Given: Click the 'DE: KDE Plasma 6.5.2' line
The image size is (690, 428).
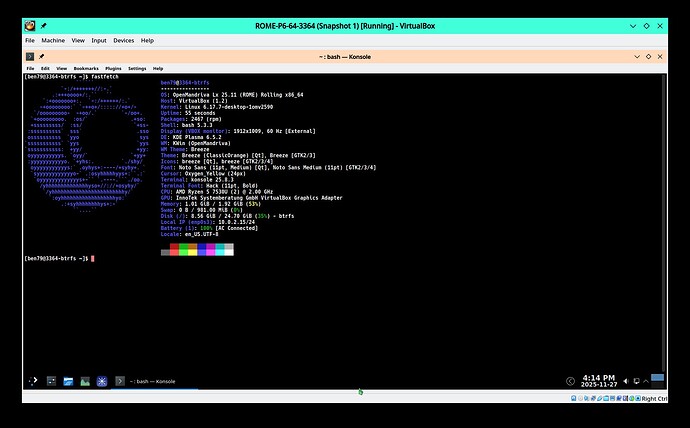Looking at the screenshot, I should [191, 137].
